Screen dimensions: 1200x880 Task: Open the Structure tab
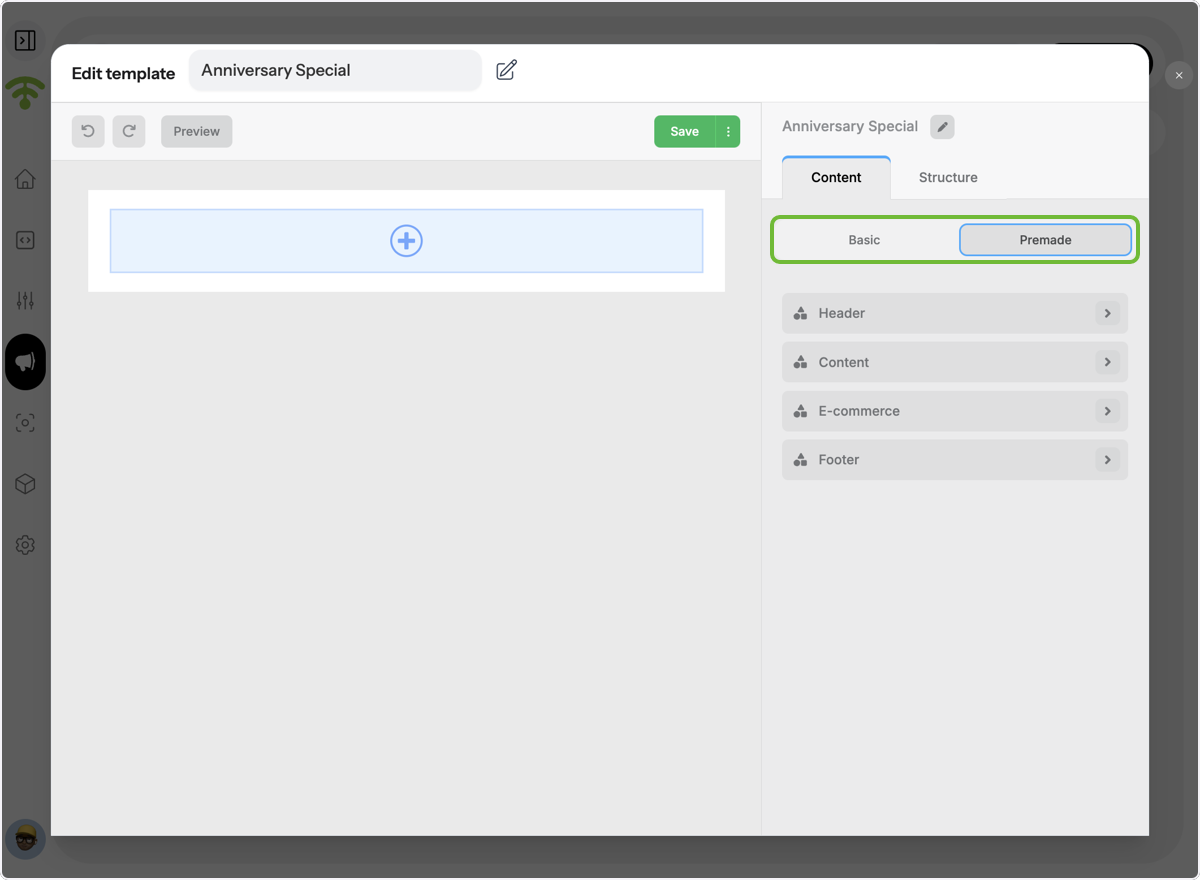tap(948, 177)
